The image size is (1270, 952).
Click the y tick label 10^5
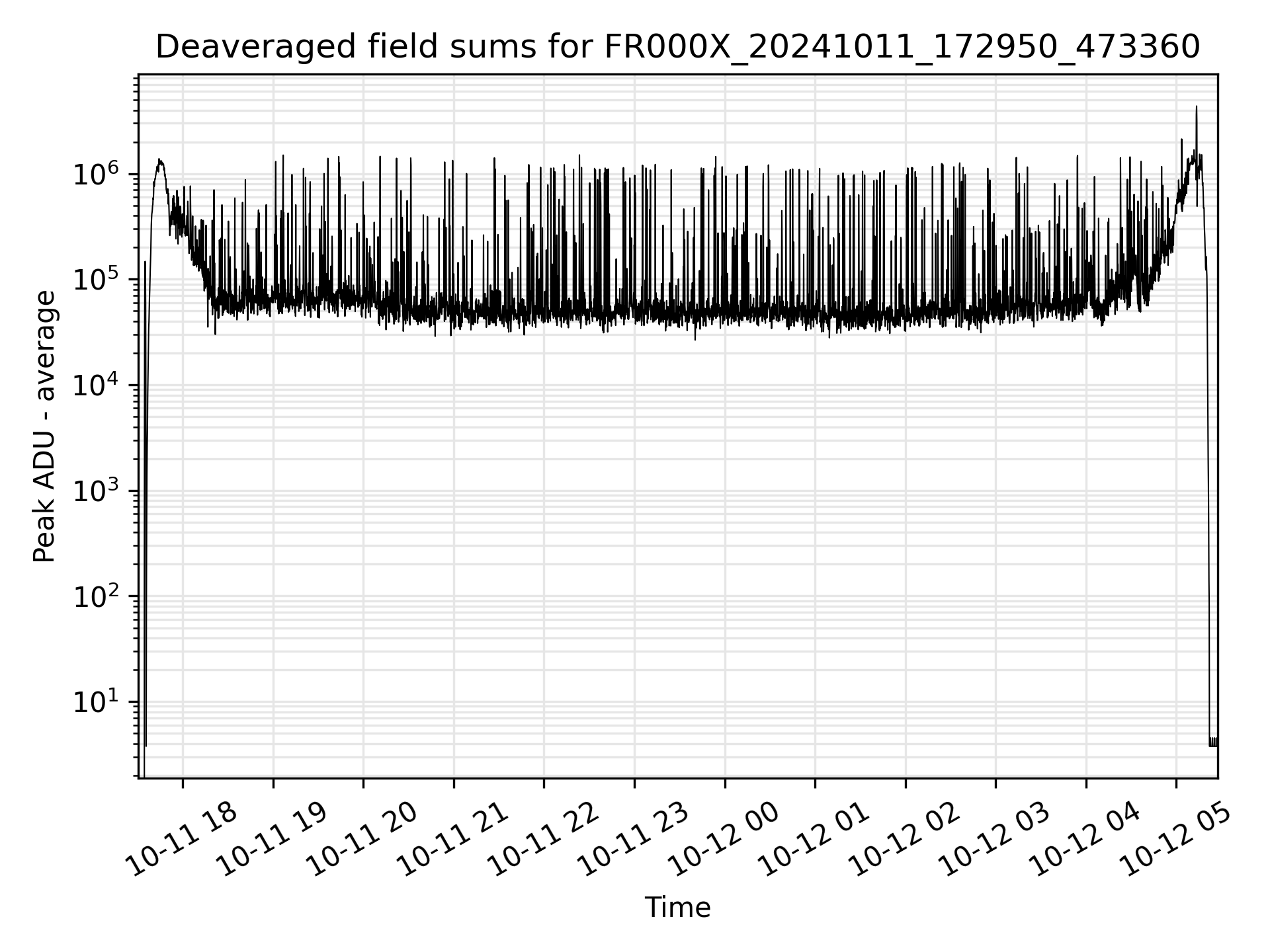(x=95, y=280)
